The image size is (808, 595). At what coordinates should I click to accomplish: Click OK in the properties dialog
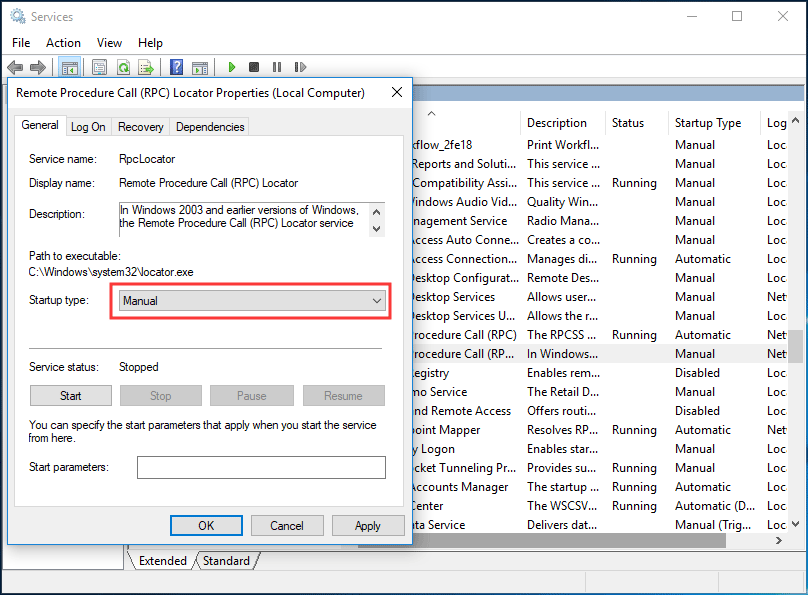[x=206, y=525]
